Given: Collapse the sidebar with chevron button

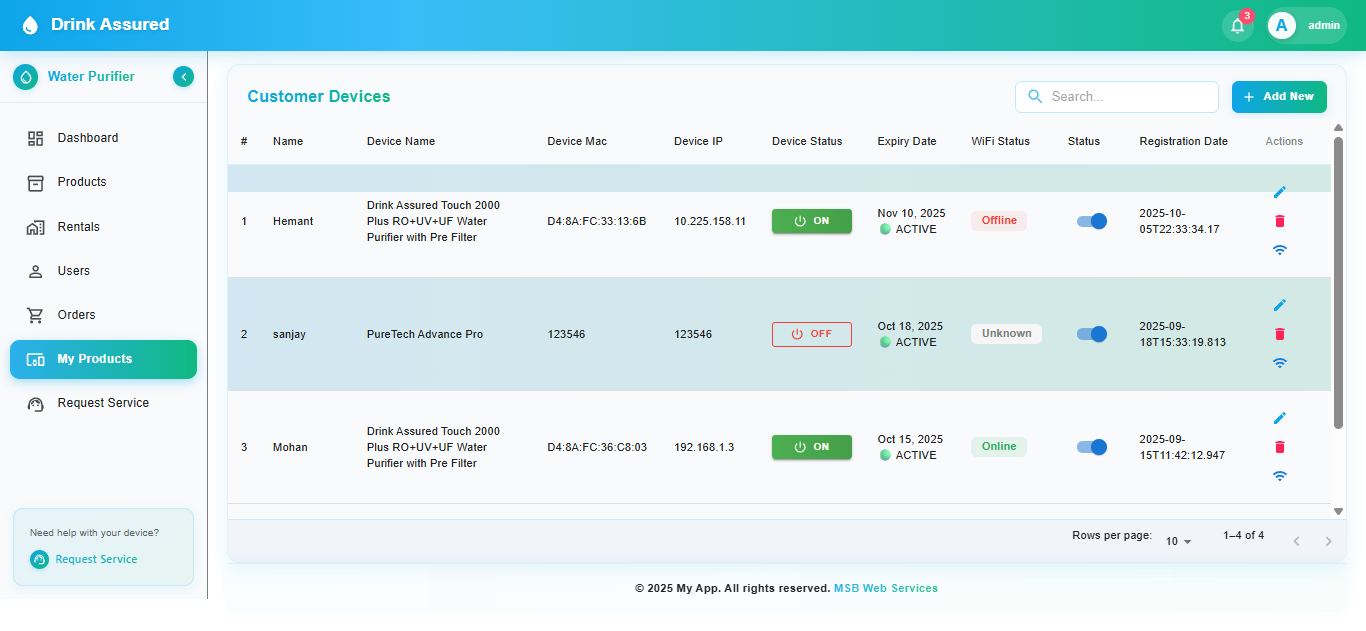Looking at the screenshot, I should coord(183,77).
